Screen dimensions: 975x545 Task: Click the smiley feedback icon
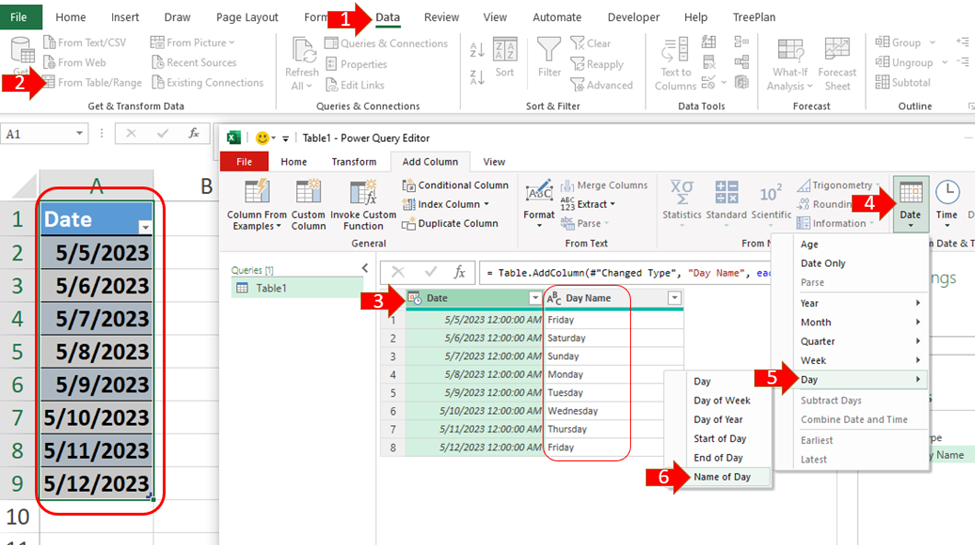pos(262,138)
